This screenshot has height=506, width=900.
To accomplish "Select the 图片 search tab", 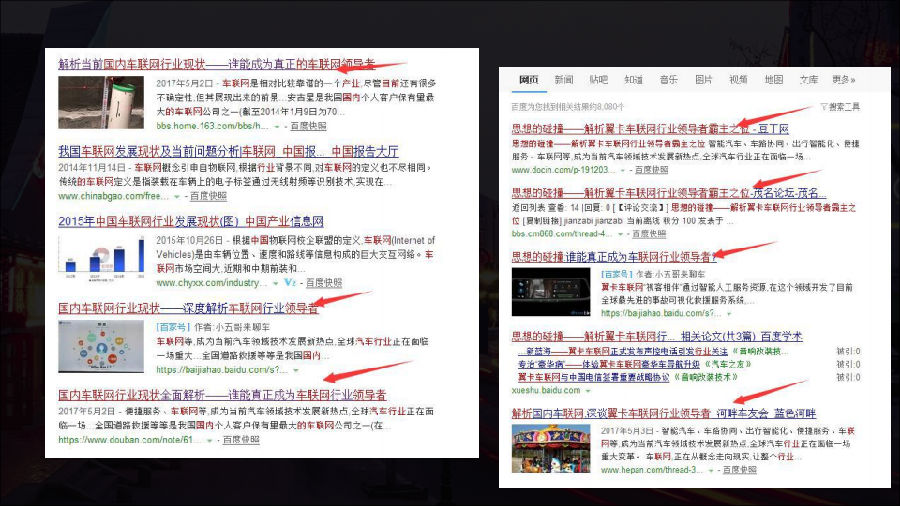I will click(703, 79).
